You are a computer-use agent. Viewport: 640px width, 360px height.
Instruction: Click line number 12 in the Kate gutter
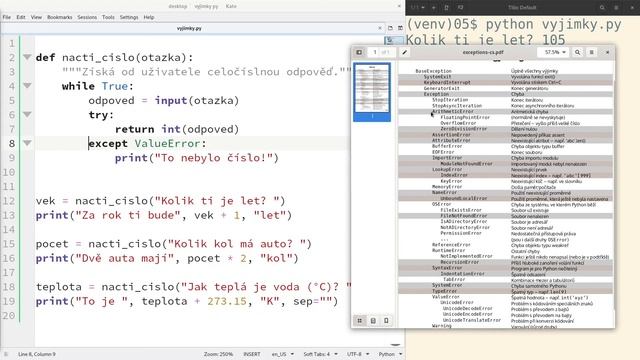9,201
